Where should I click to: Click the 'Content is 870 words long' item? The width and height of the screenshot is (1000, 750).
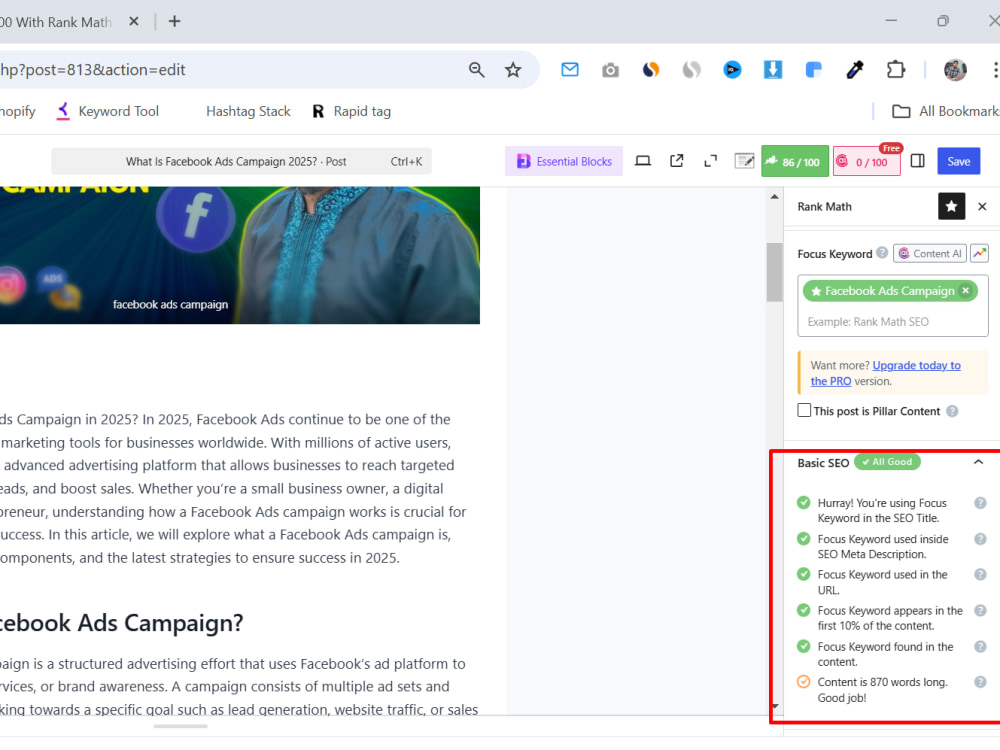(883, 690)
